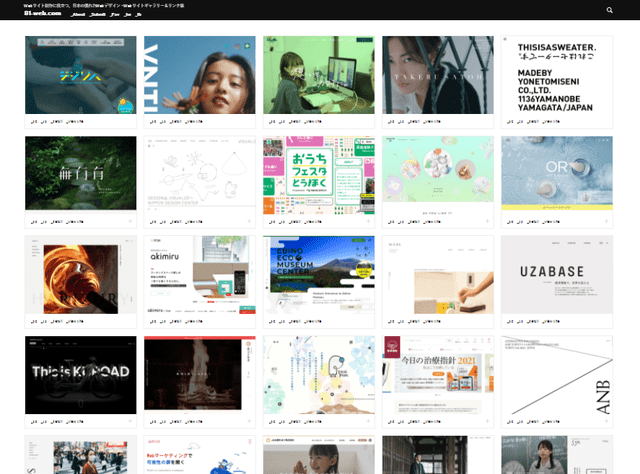The height and width of the screenshot is (474, 640).
Task: Click plus icon under ANB card
Action: pos(606,421)
